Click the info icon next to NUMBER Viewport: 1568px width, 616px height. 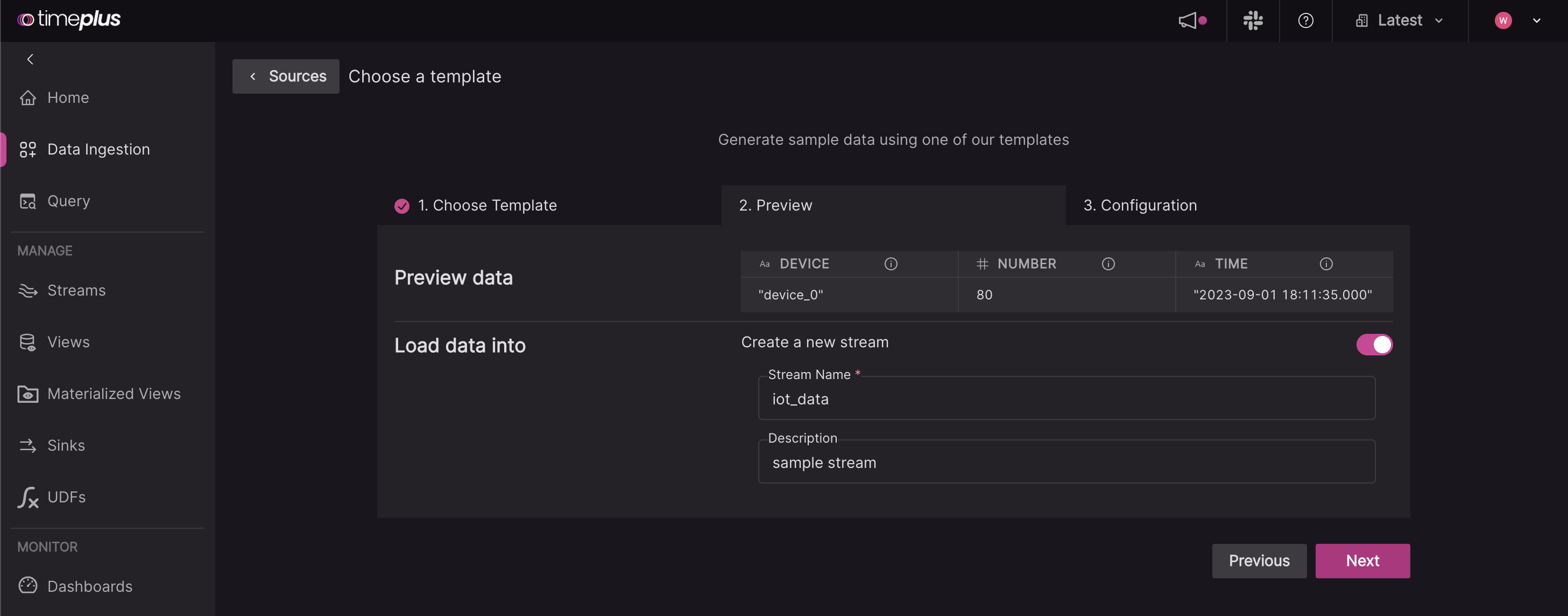click(x=1108, y=264)
